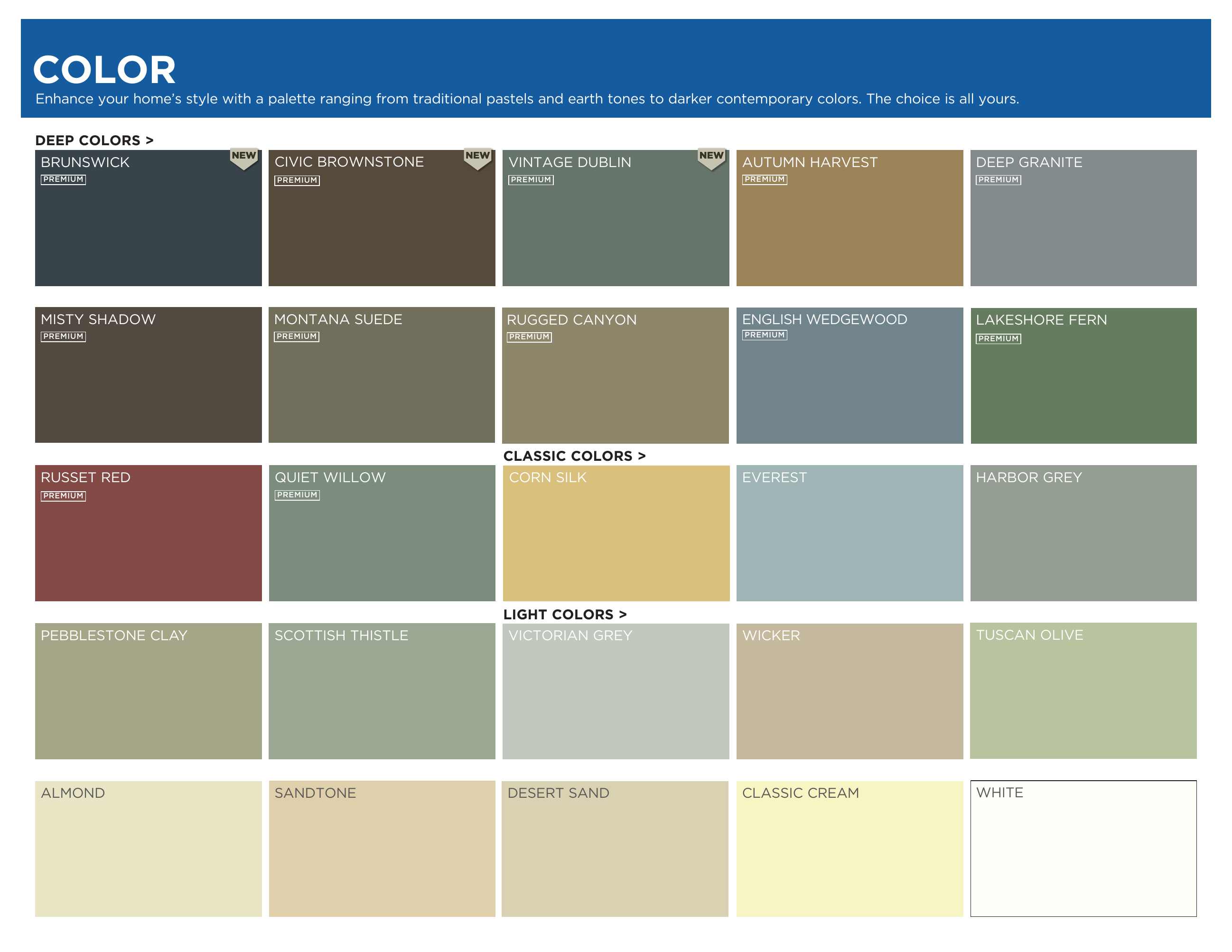Image resolution: width=1232 pixels, height=952 pixels.
Task: Click the PREMIUM label under Lakeshore Fern
Action: 999,338
